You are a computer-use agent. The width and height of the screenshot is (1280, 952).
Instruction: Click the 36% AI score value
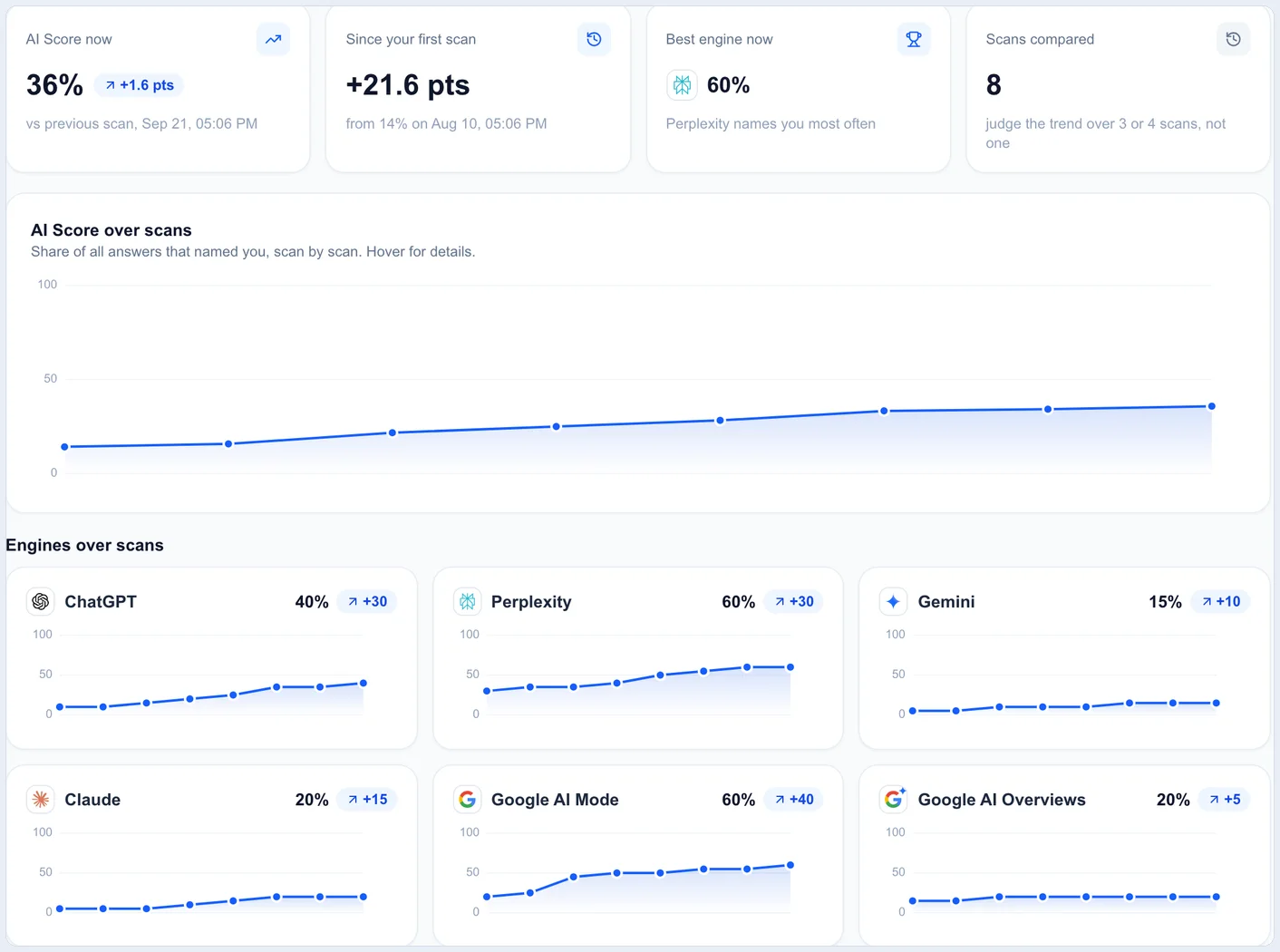coord(54,85)
